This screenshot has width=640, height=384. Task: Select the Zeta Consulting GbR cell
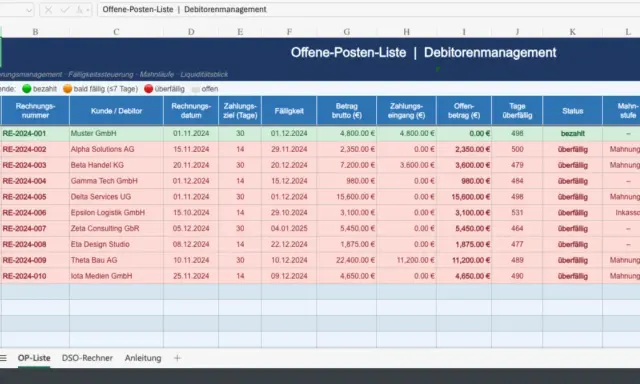coord(116,229)
